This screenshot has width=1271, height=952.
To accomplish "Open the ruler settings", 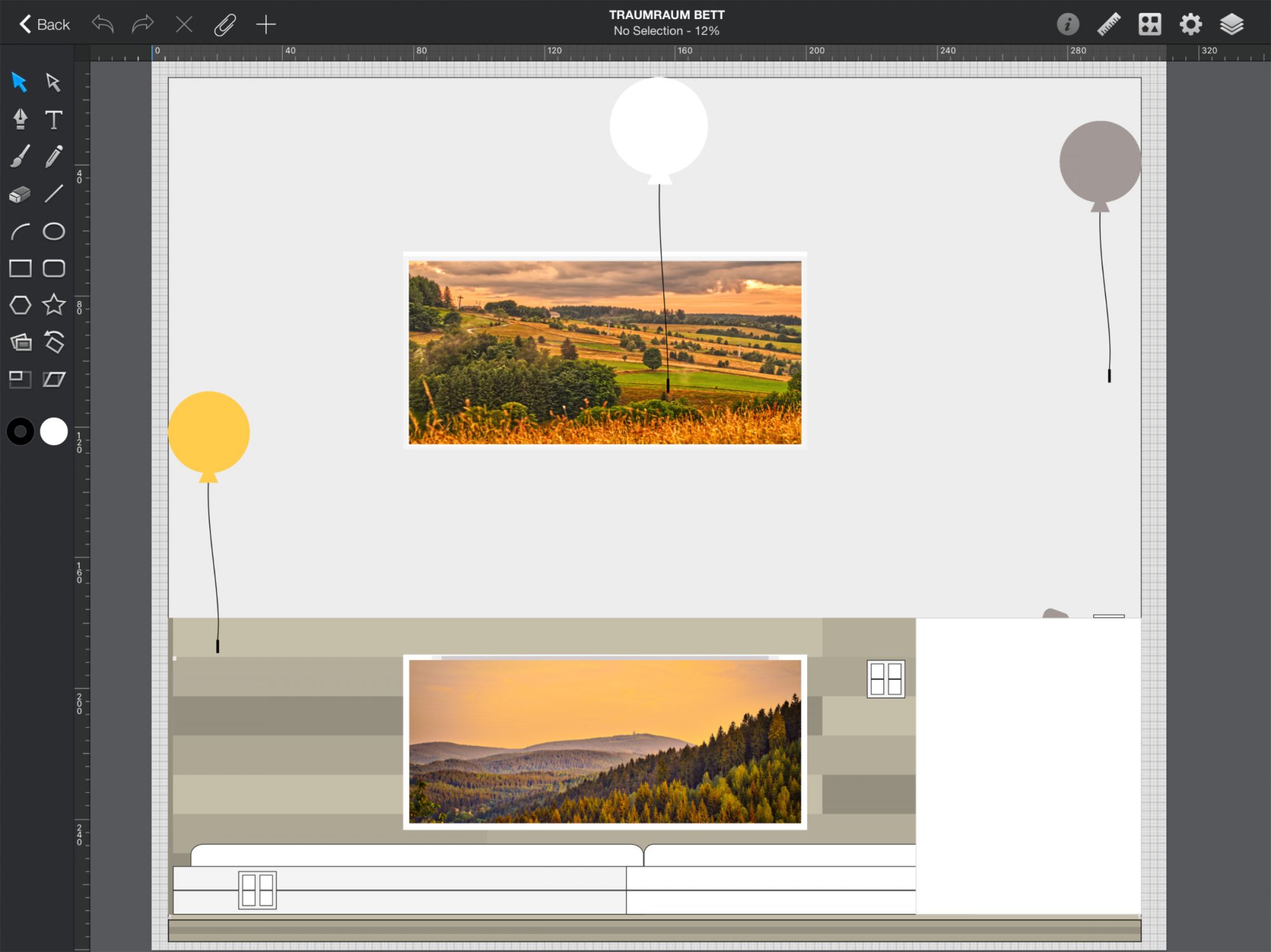I will coord(1109,24).
